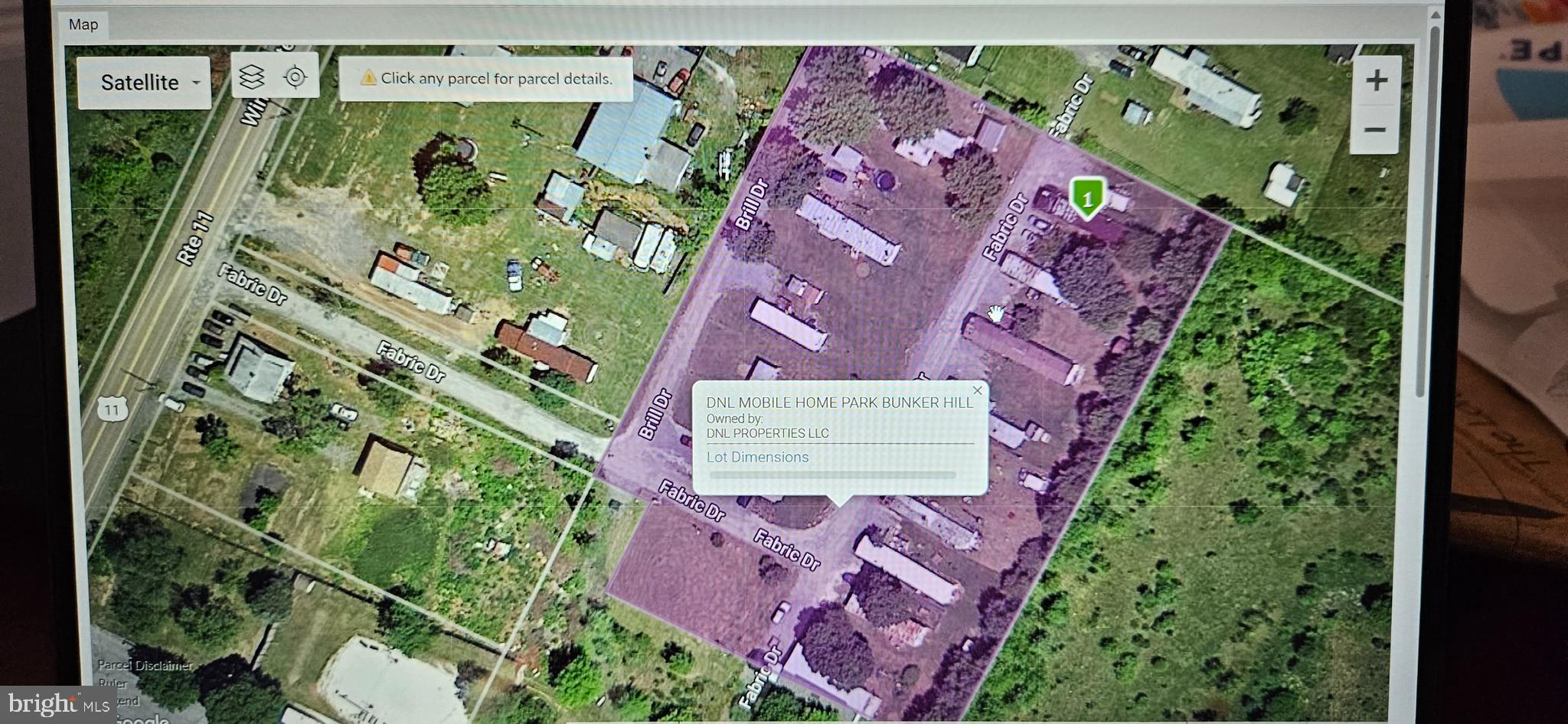Click the bright MLS logo watermark

pos(59,703)
